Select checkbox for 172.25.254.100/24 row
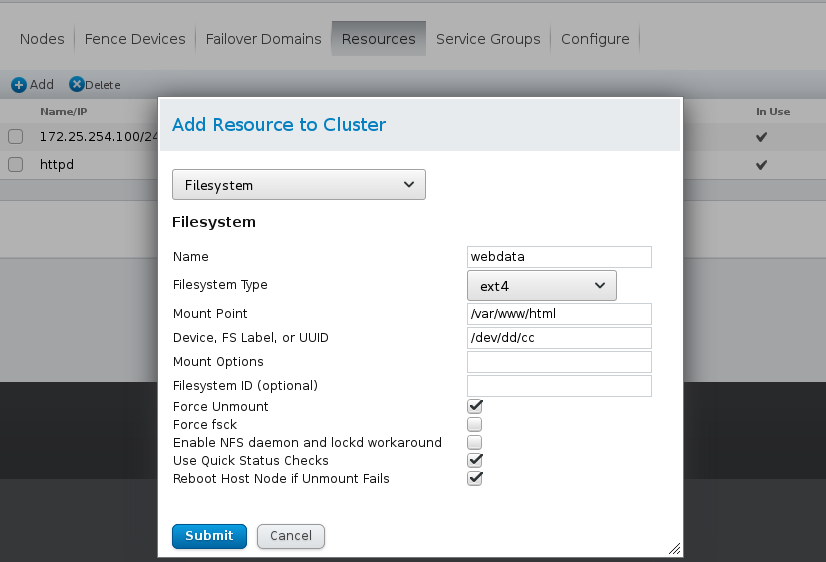 (16, 136)
